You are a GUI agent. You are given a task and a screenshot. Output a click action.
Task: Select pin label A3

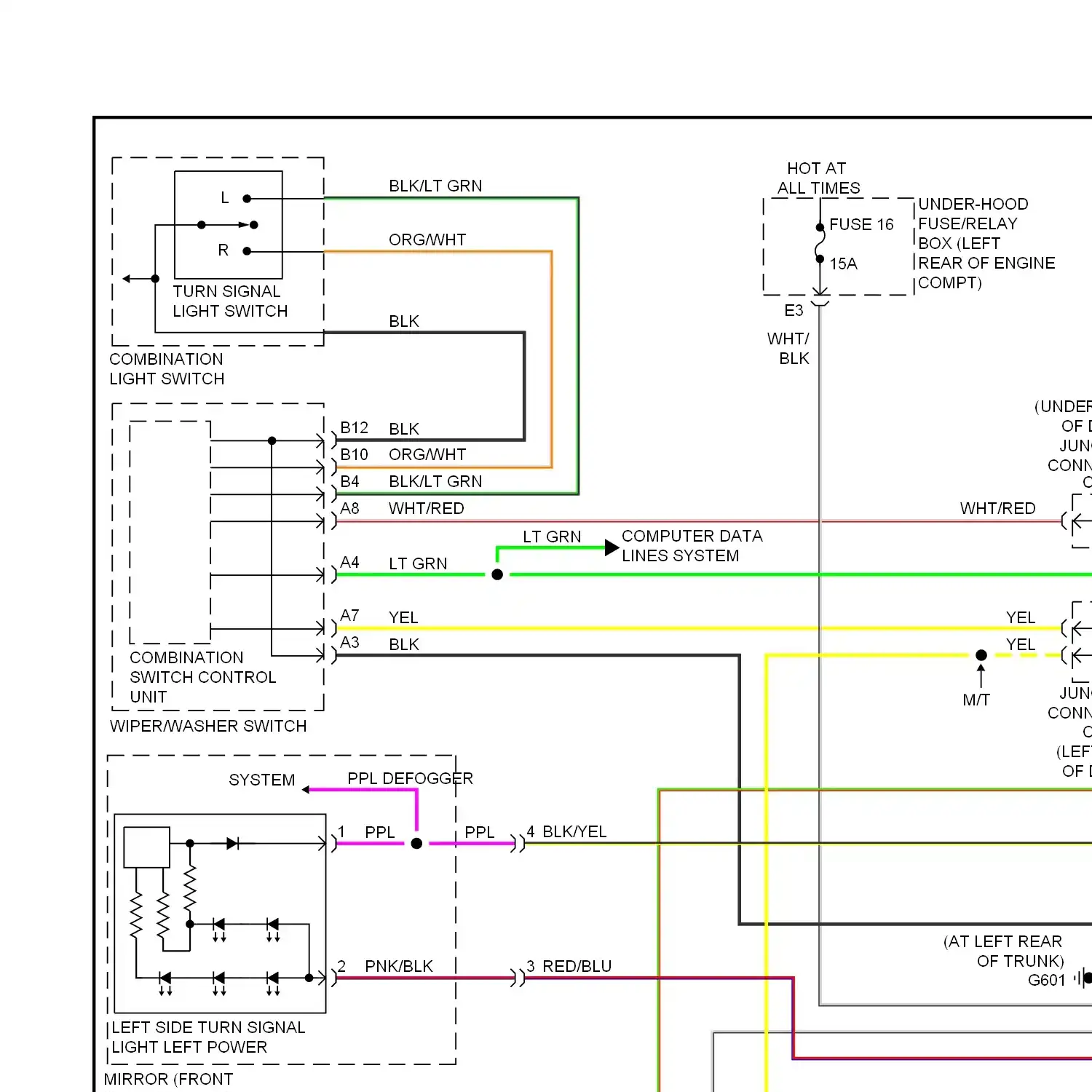(x=349, y=643)
